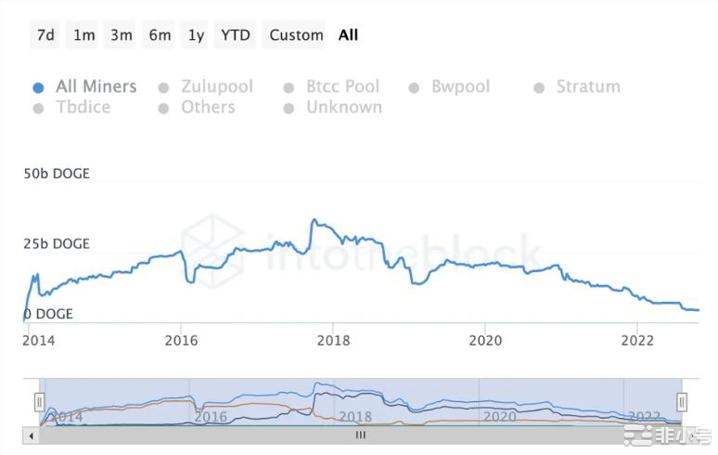The image size is (718, 455).
Task: Enable the Btcc Pool legend series
Action: tap(289, 87)
